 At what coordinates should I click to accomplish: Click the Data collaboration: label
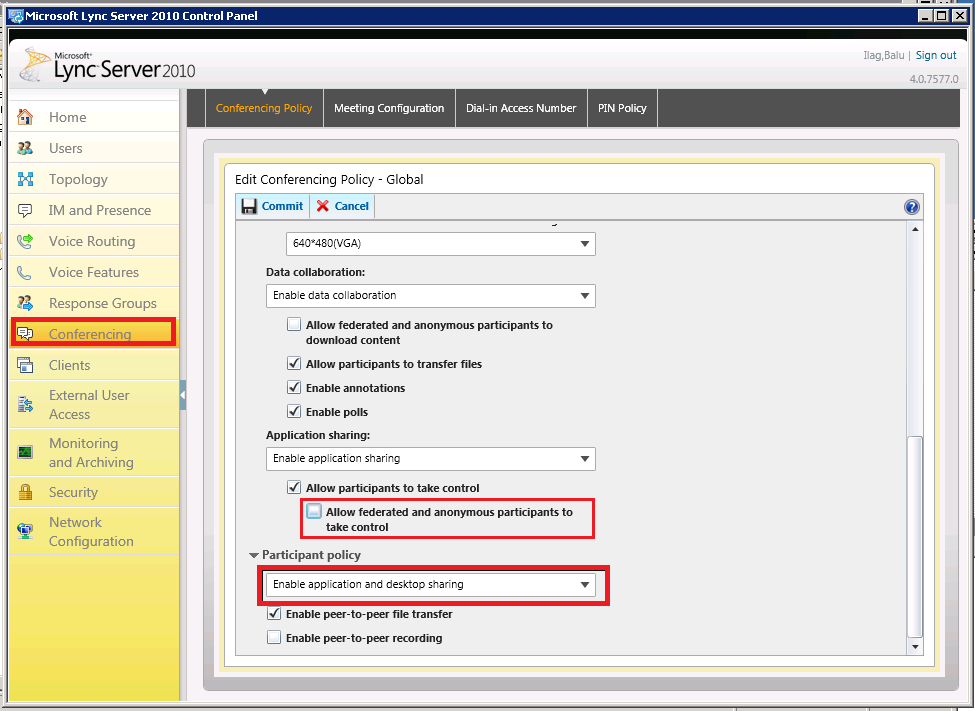(315, 272)
